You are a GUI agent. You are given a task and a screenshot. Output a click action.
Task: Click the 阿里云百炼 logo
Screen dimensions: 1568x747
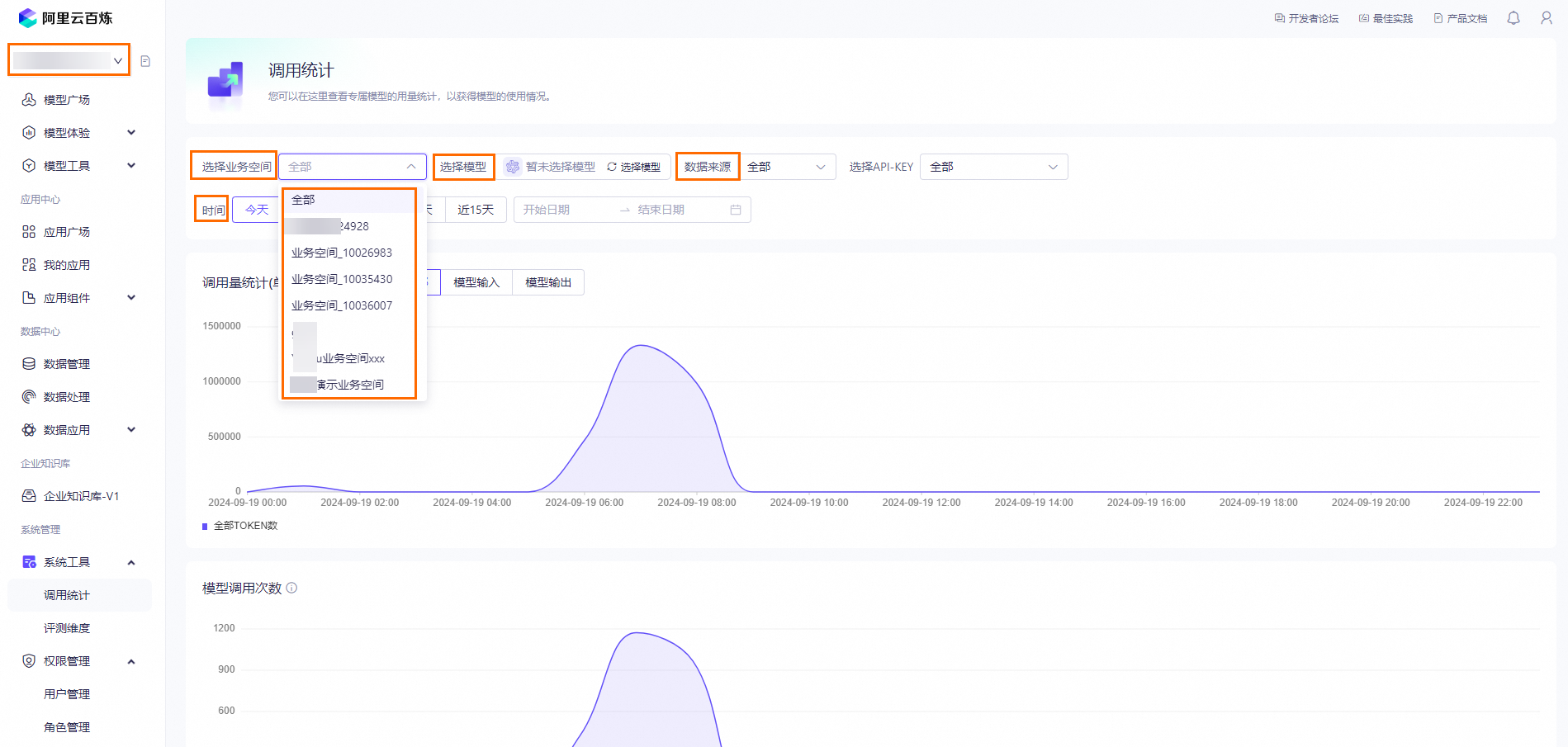coord(65,17)
